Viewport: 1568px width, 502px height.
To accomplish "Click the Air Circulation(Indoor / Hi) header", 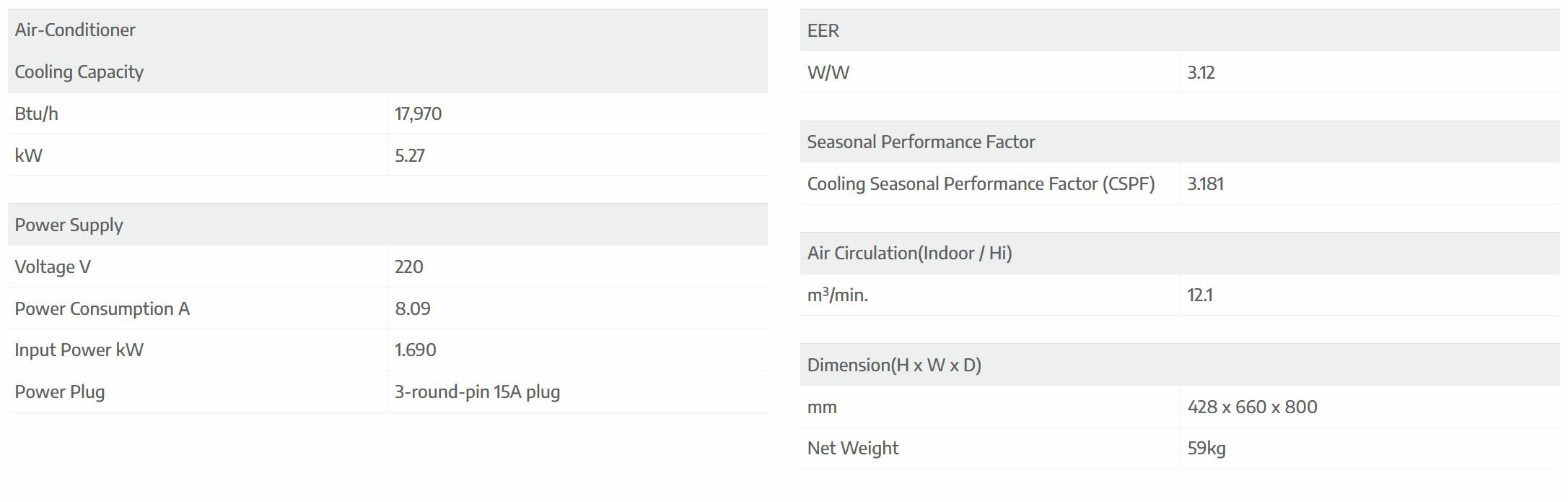I will coord(909,254).
